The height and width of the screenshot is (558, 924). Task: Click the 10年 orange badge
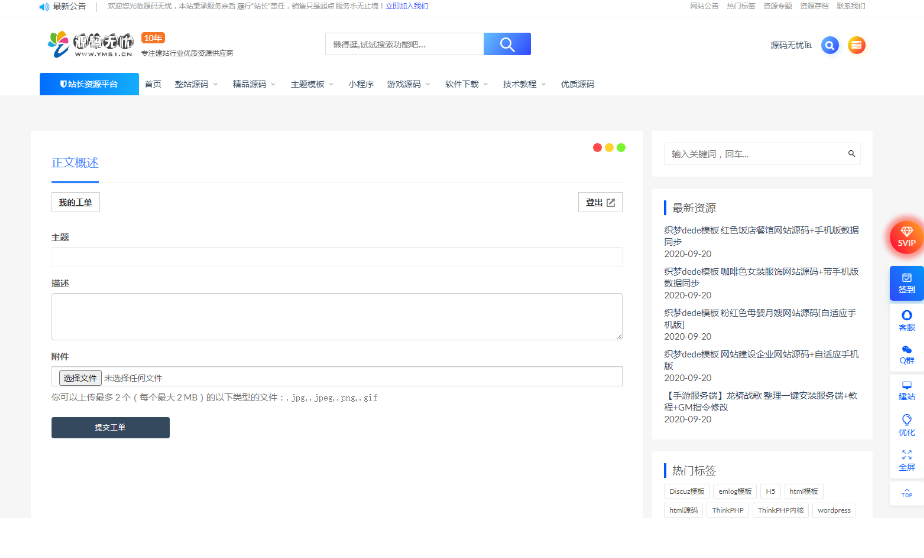pos(153,38)
